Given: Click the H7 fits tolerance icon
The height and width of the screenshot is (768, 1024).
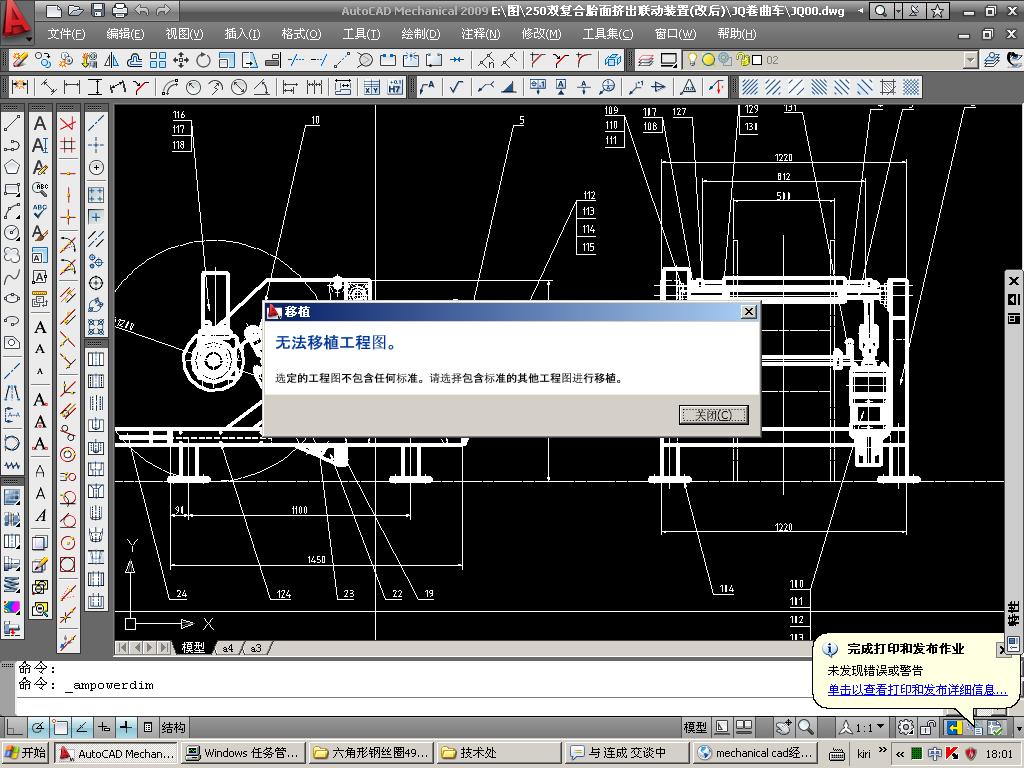Looking at the screenshot, I should coord(395,87).
